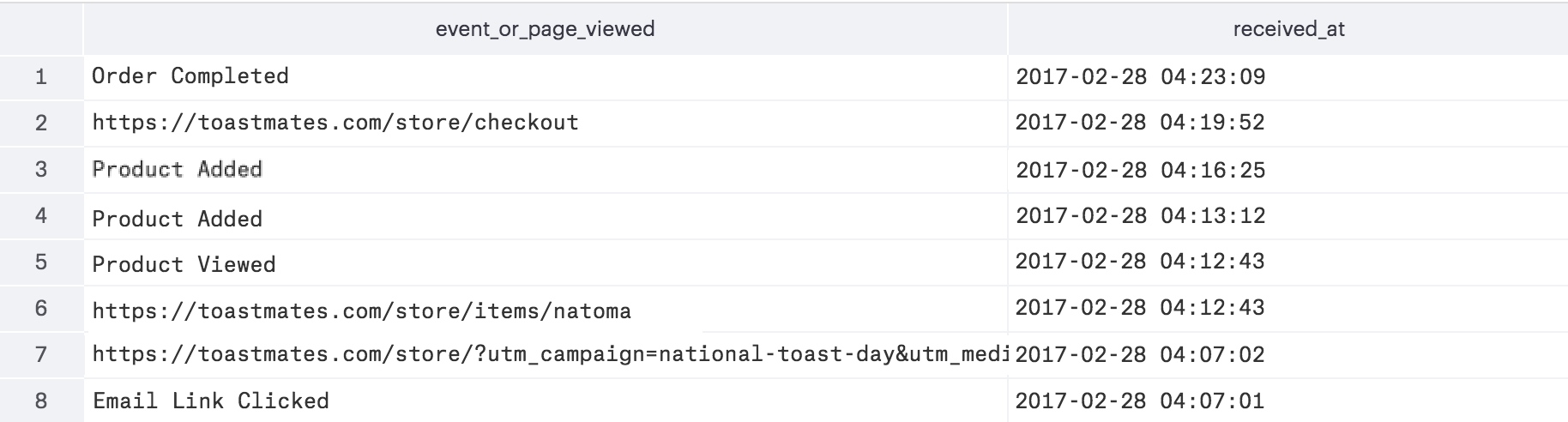1568x422 pixels.
Task: Click the Product Viewed event cell
Action: pyautogui.click(x=184, y=264)
